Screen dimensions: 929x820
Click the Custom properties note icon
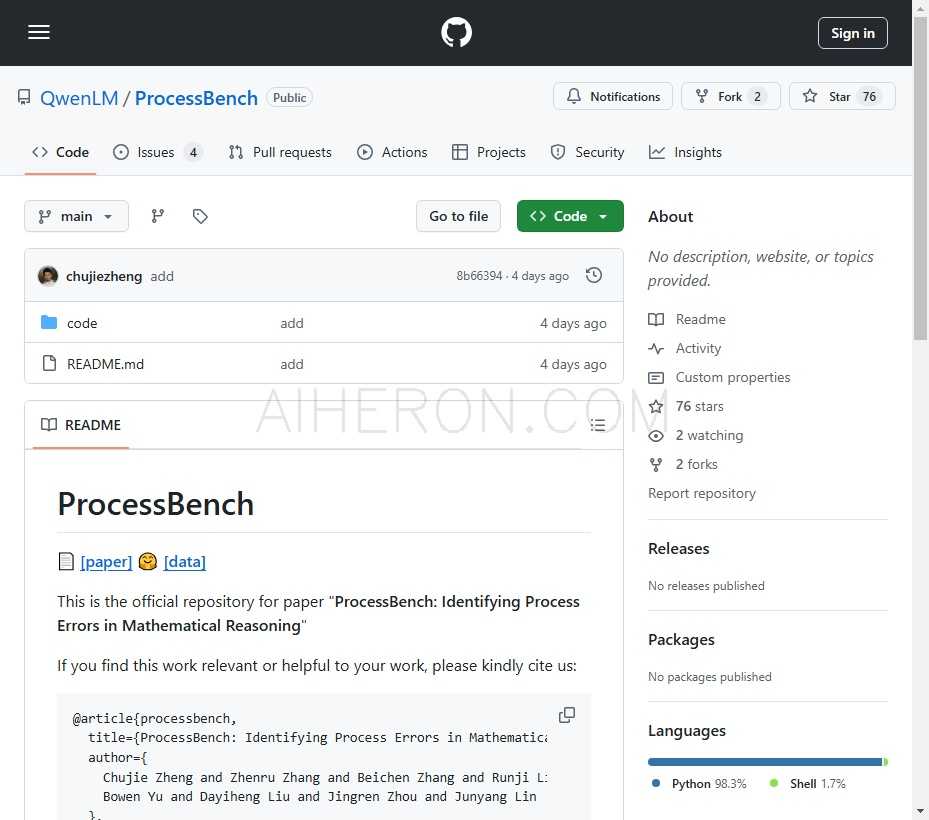[656, 377]
